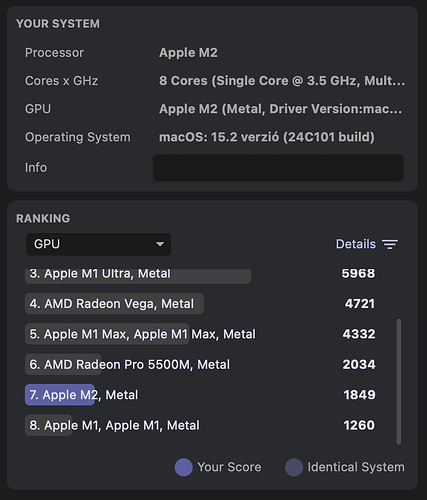This screenshot has width=427, height=500.
Task: Click the 1849 score value for Apple M2
Action: tap(359, 395)
